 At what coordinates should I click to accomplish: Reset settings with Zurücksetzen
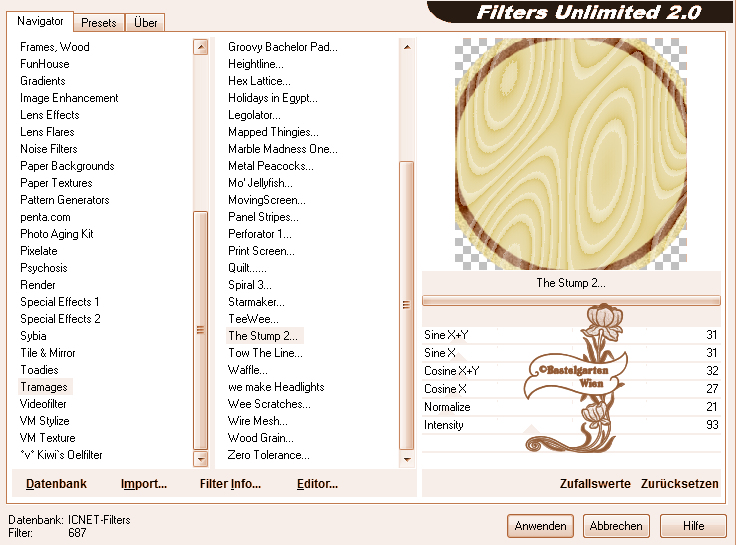tap(679, 484)
